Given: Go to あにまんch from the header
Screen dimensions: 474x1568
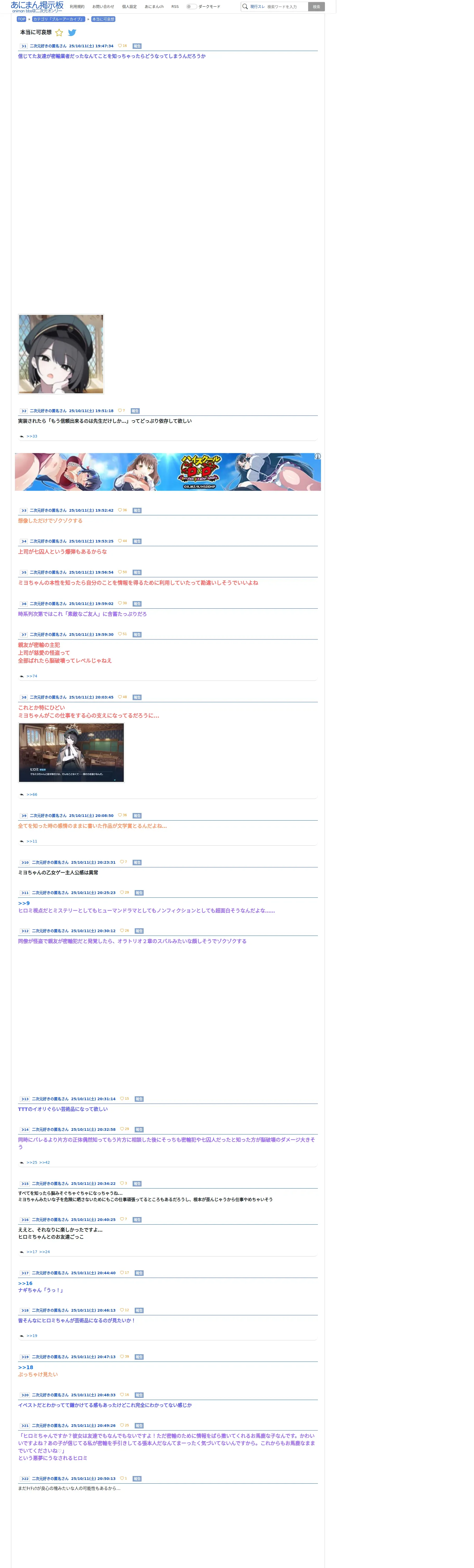Looking at the screenshot, I should click(x=154, y=7).
